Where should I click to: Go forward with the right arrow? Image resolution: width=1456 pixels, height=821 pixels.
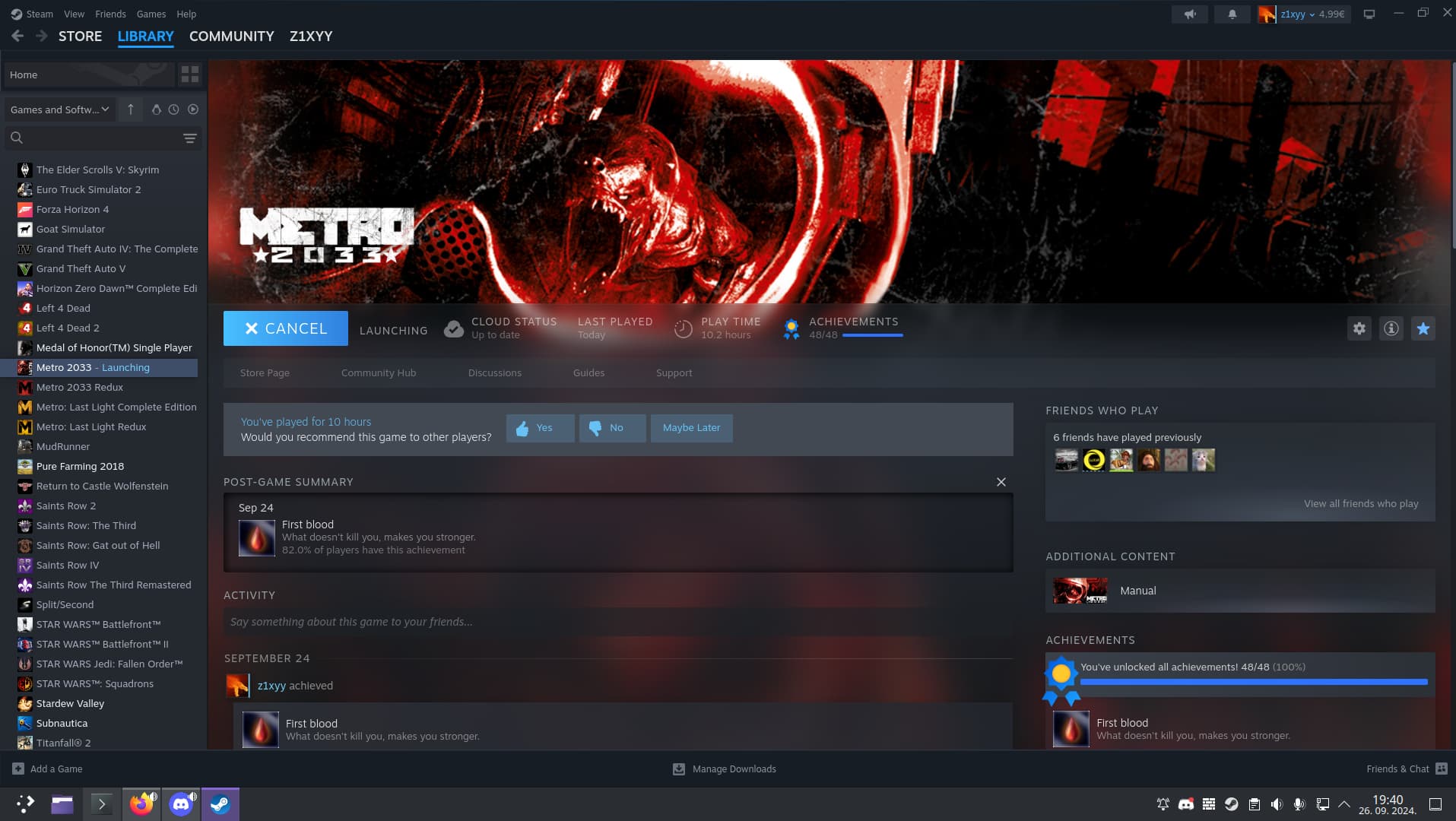pos(42,36)
